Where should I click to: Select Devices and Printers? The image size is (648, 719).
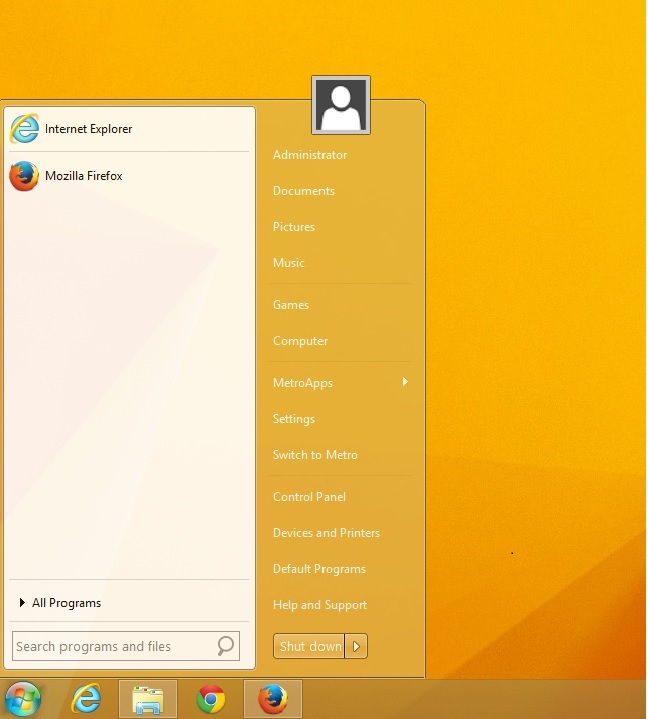(326, 533)
